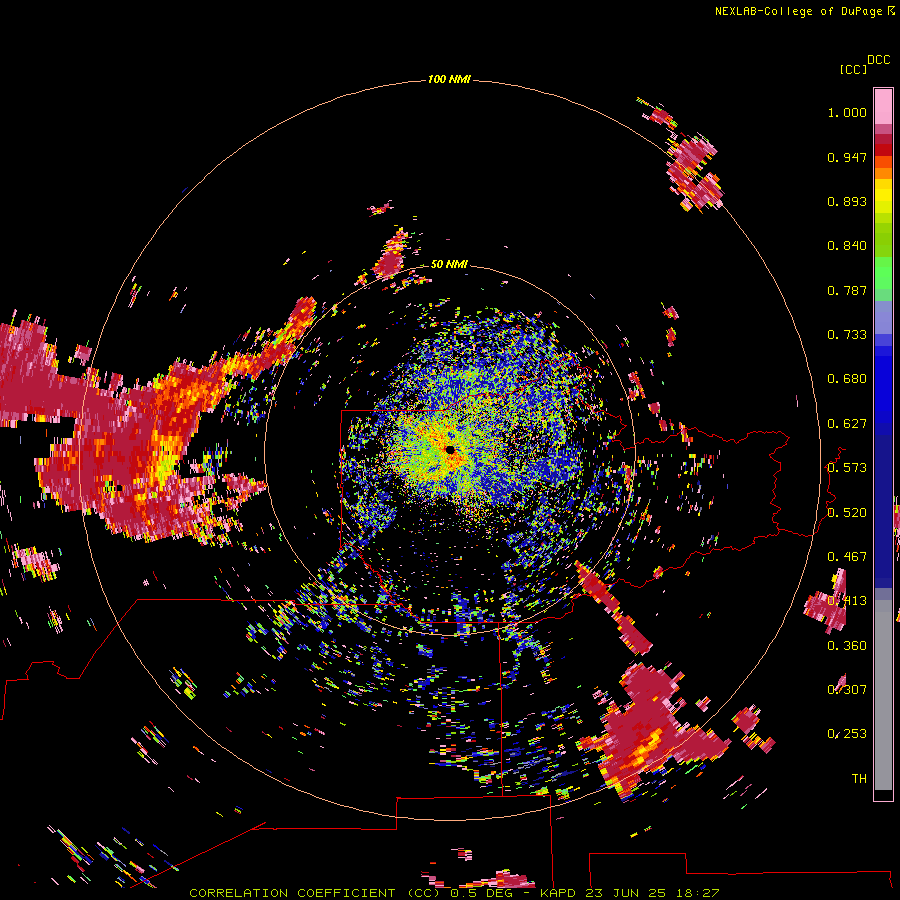This screenshot has height=900, width=900.
Task: Click the pink top segment of the color bar
Action: (883, 106)
